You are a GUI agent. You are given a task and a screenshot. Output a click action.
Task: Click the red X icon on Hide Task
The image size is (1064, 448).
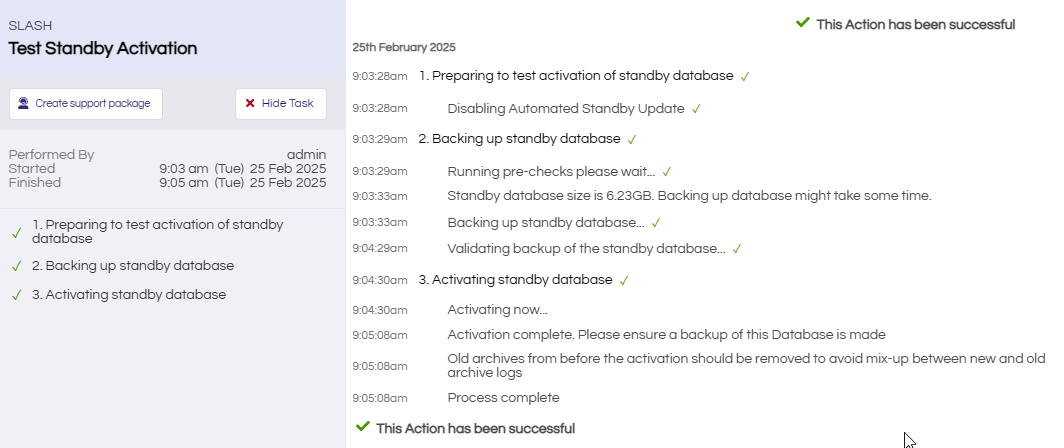tap(250, 103)
